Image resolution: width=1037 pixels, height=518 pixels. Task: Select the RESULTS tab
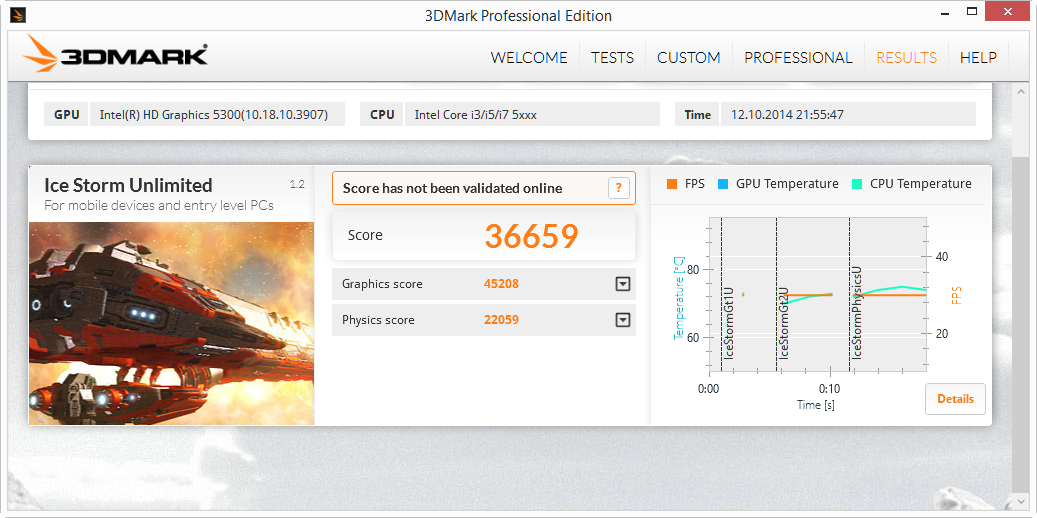point(906,58)
